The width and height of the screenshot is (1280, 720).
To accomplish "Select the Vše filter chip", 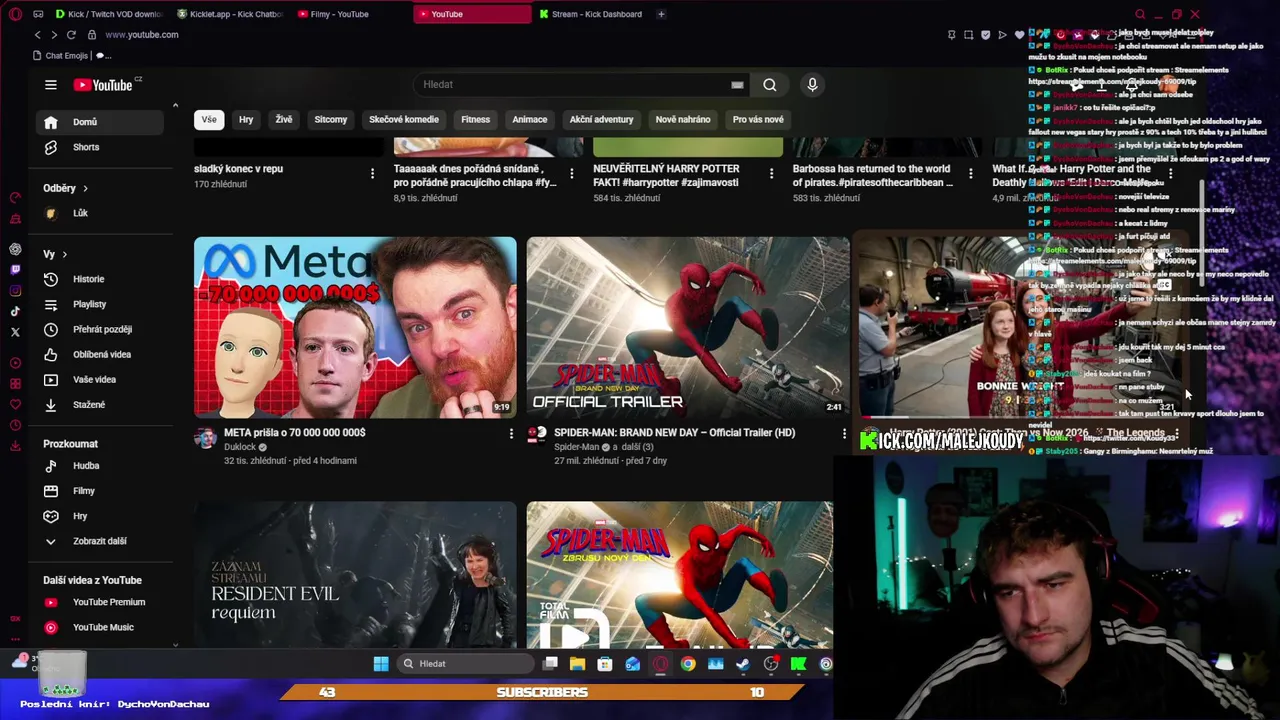I will click(208, 120).
